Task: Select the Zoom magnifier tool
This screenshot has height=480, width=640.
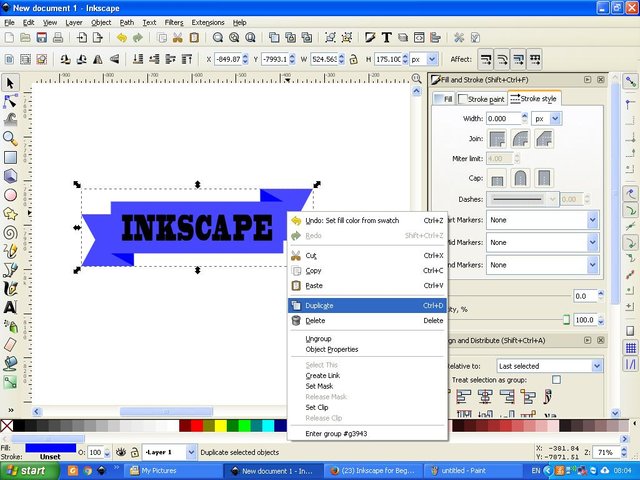Action: click(10, 138)
